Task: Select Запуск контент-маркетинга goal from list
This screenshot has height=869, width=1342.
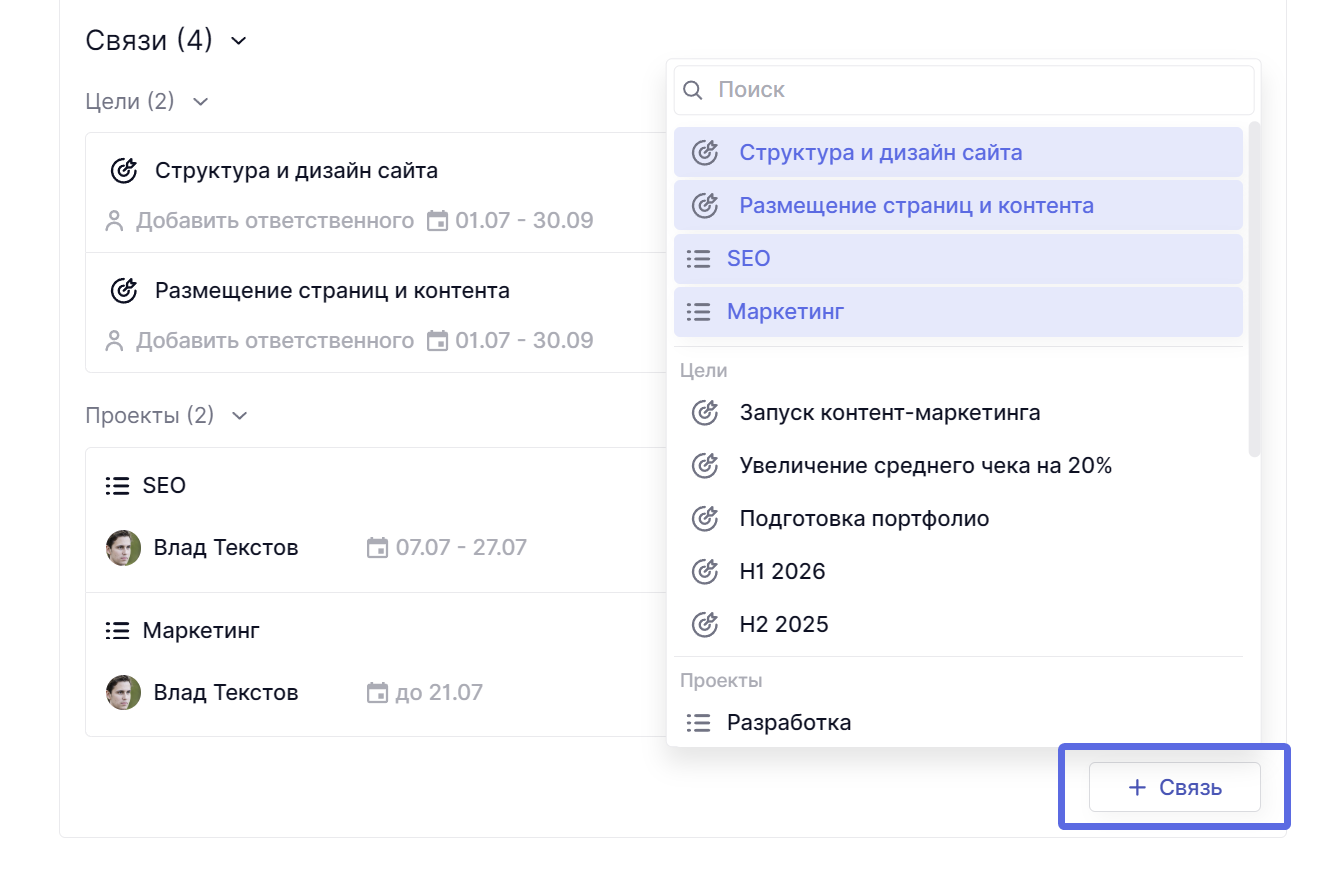Action: [x=889, y=412]
